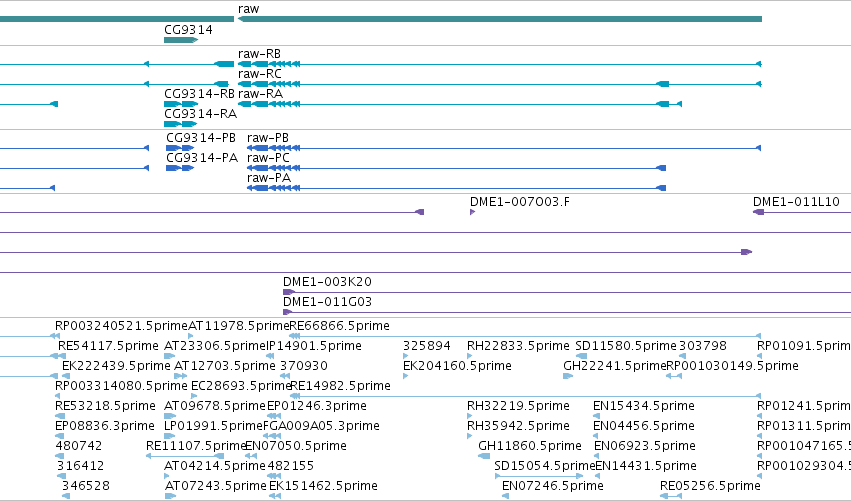
Task: Select the 303798 feature label
Action: 703,346
